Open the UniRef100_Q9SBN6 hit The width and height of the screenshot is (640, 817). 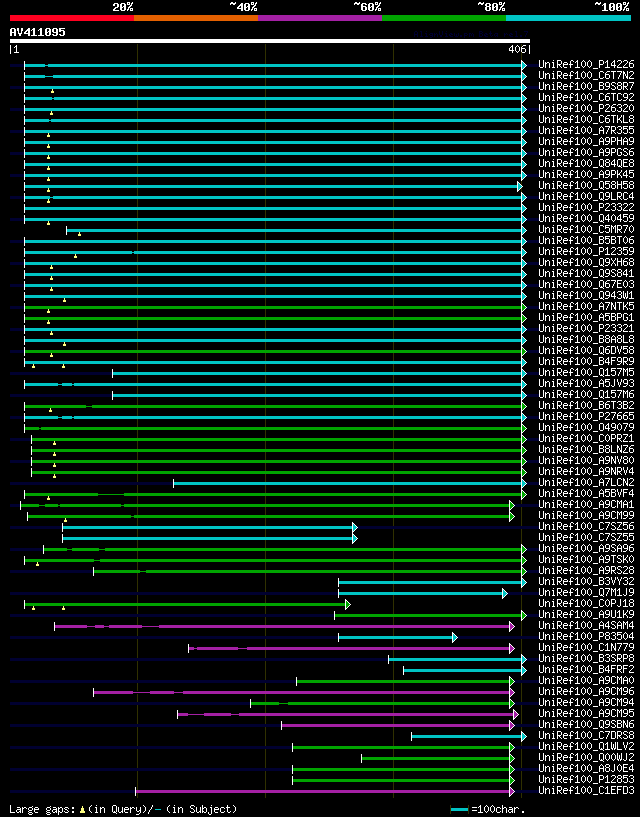point(586,724)
